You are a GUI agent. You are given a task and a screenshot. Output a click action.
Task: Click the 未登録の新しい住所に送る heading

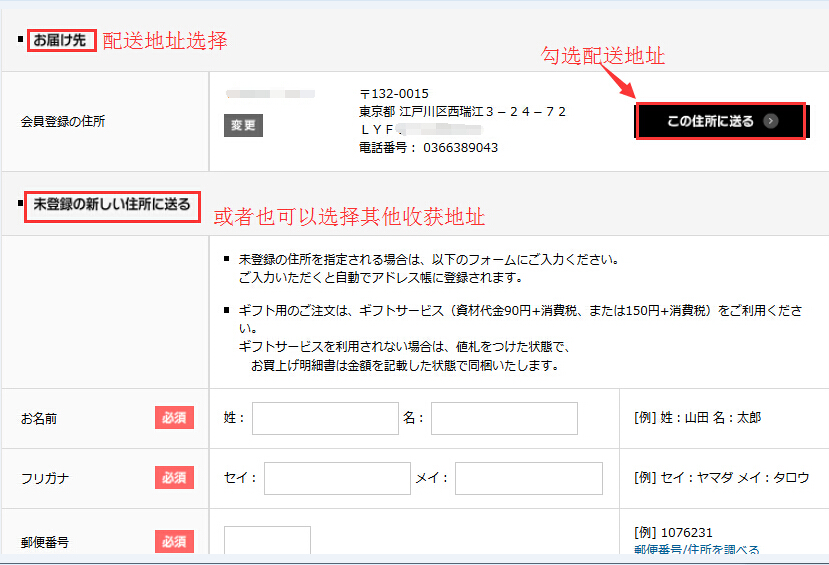click(111, 204)
